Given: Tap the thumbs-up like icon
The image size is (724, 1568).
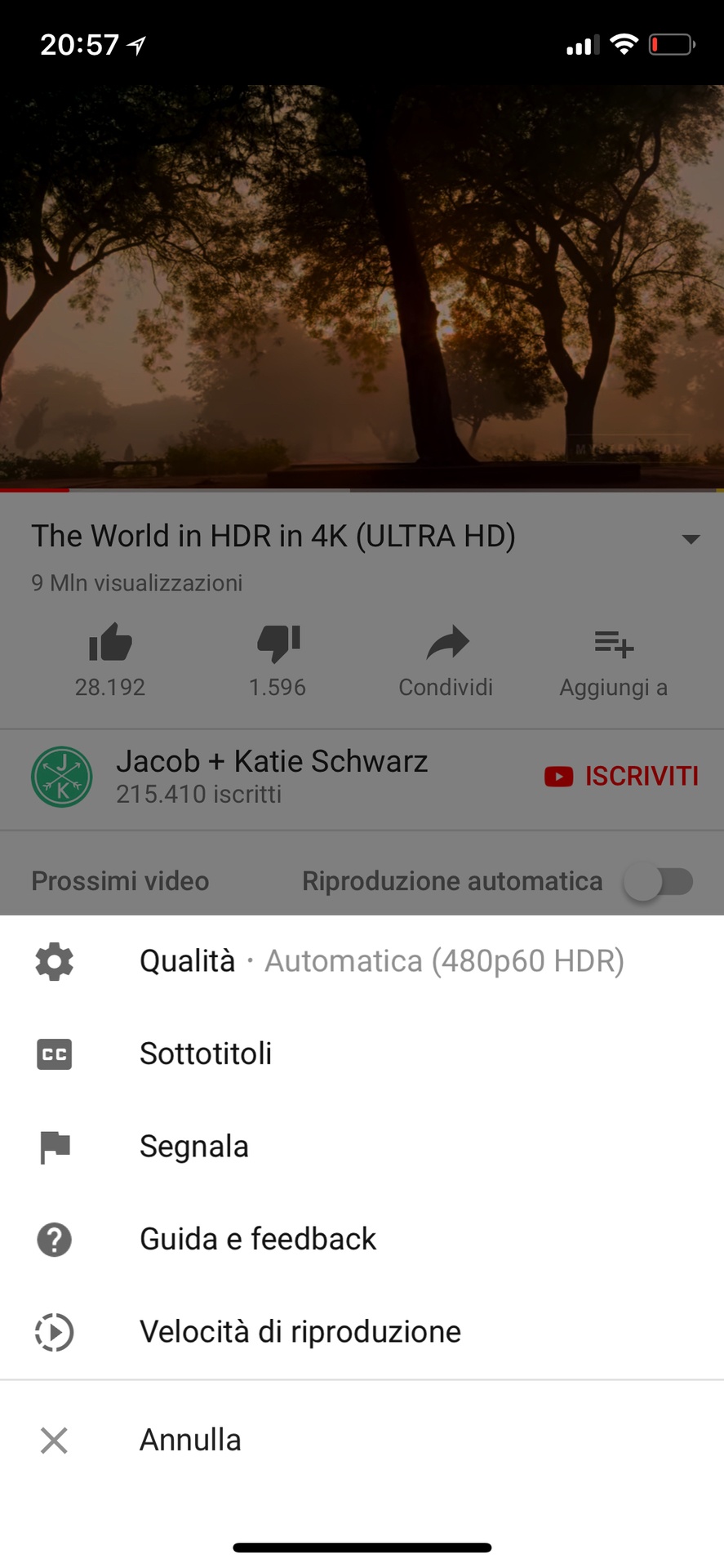Looking at the screenshot, I should [110, 642].
